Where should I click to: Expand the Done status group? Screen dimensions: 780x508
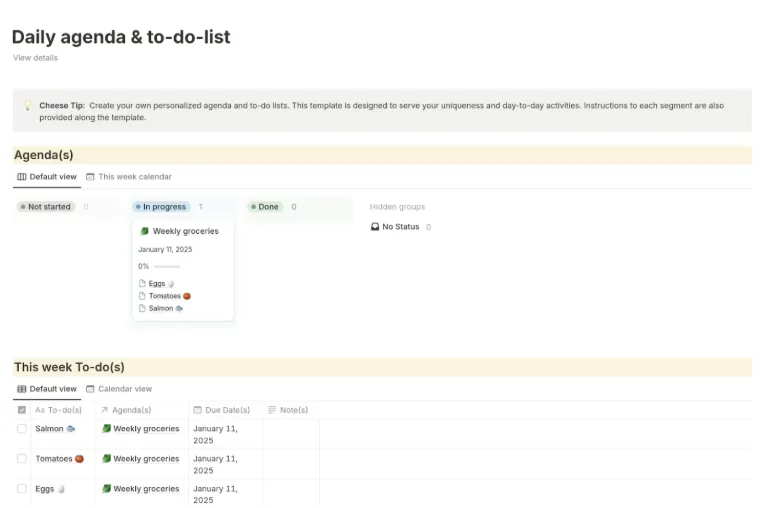click(265, 206)
